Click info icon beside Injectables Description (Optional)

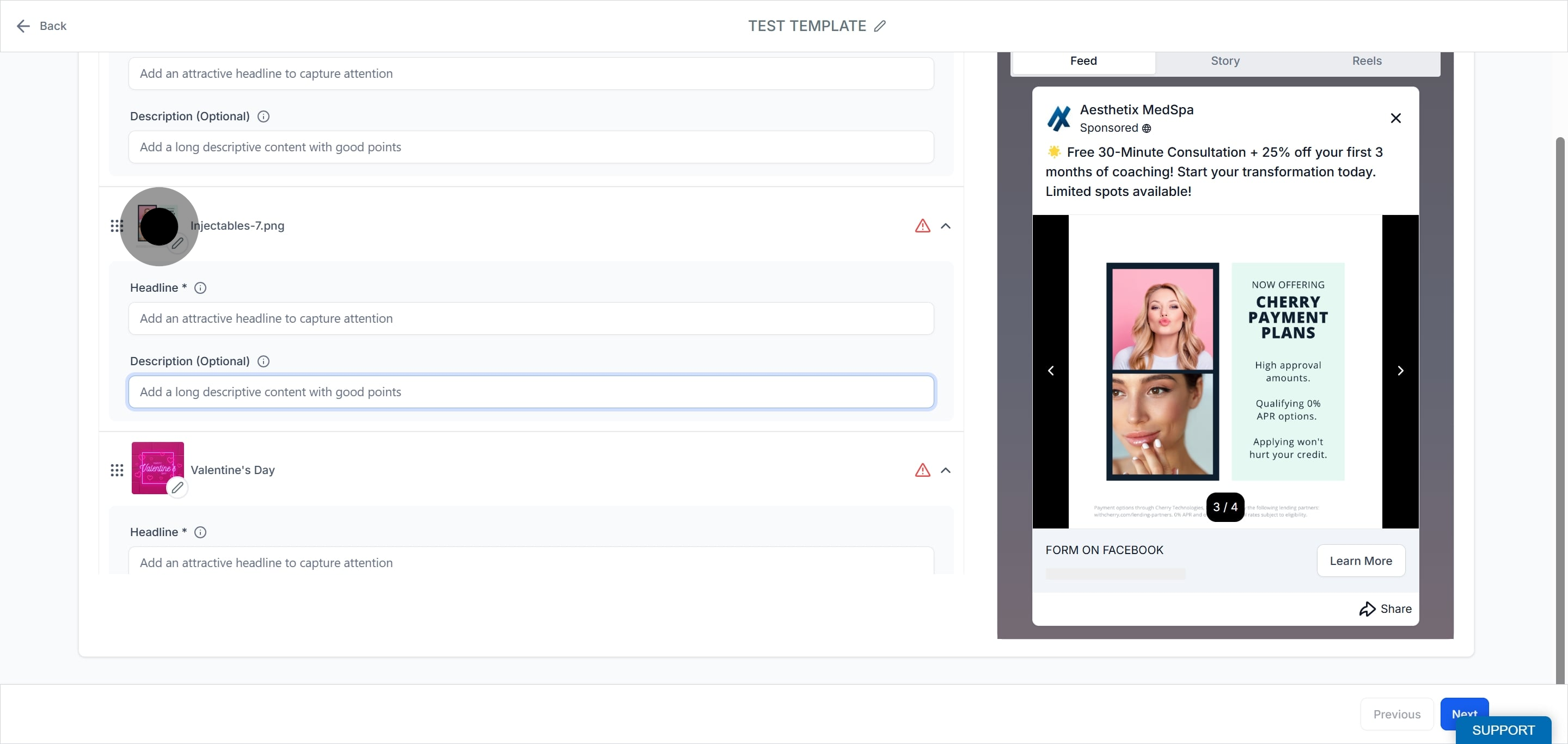(264, 361)
